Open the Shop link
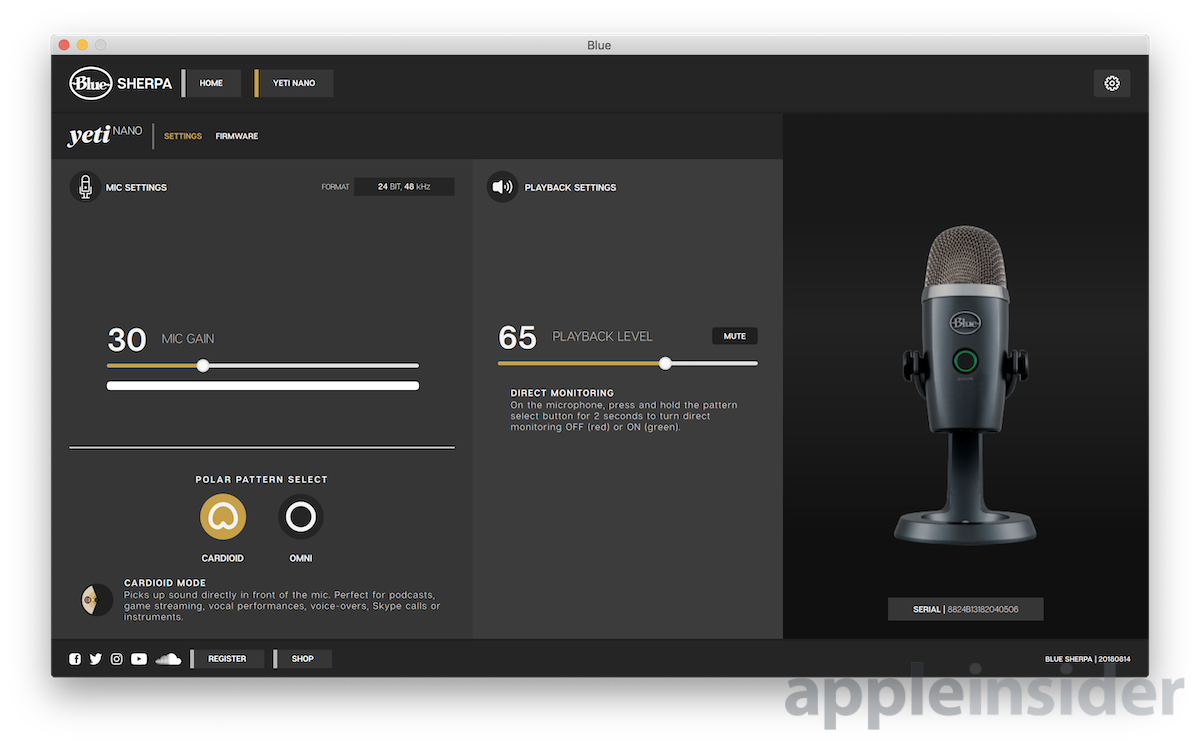The height and width of the screenshot is (745, 1200). coord(302,659)
